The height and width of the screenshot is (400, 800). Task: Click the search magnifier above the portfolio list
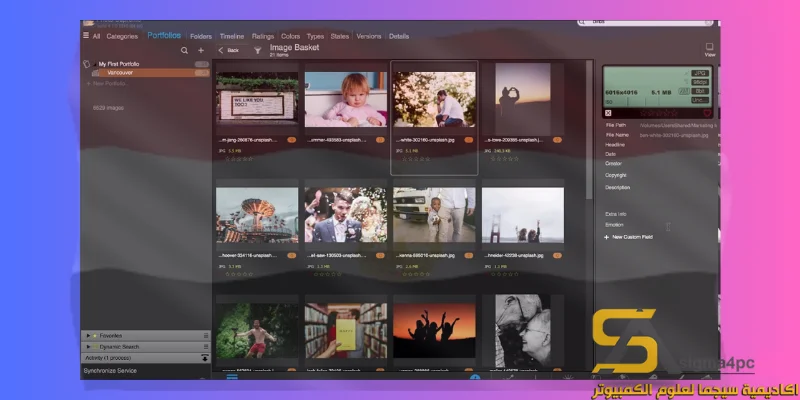[185, 51]
